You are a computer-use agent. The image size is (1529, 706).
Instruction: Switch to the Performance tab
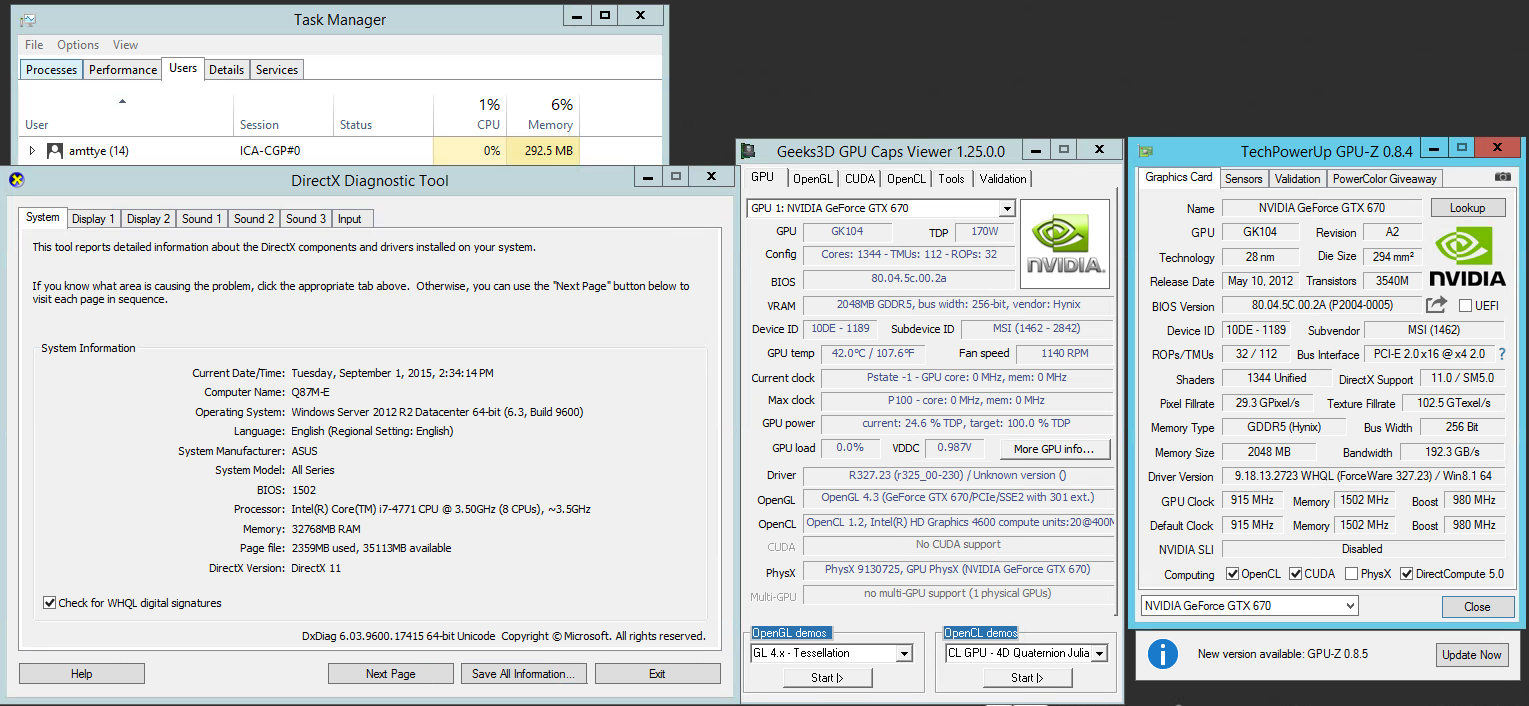point(123,70)
